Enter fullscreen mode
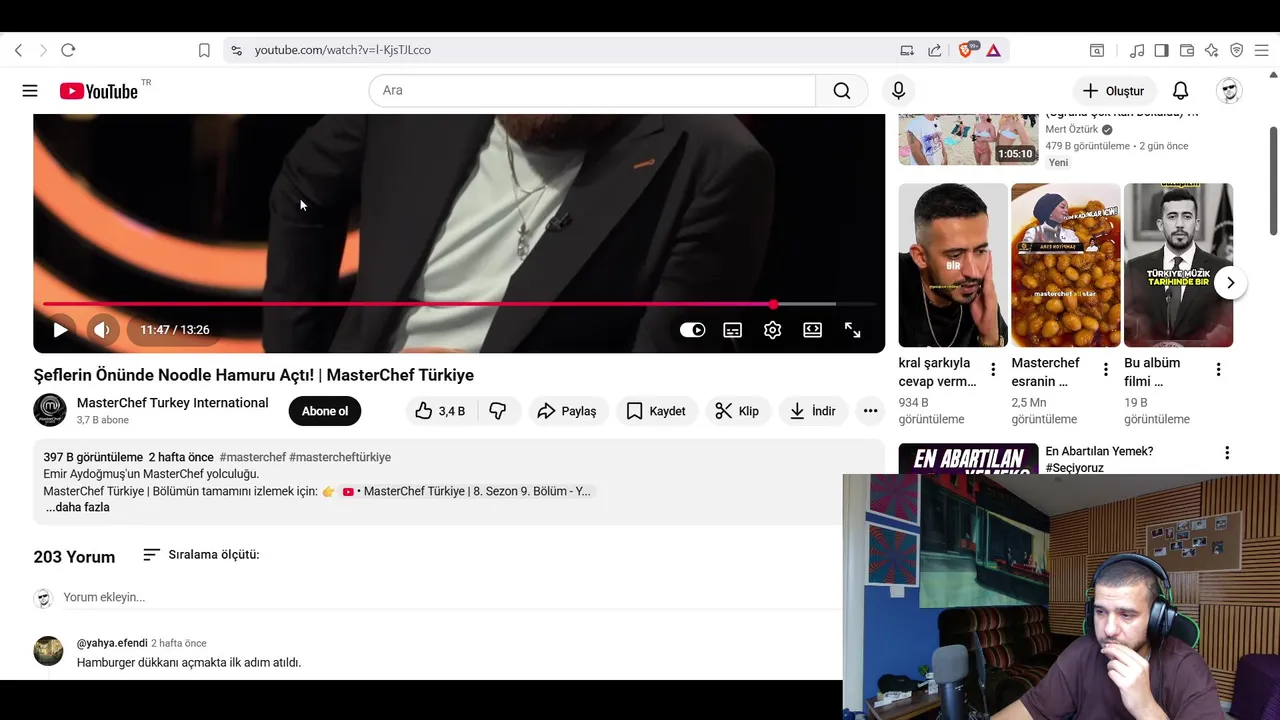 [x=852, y=330]
